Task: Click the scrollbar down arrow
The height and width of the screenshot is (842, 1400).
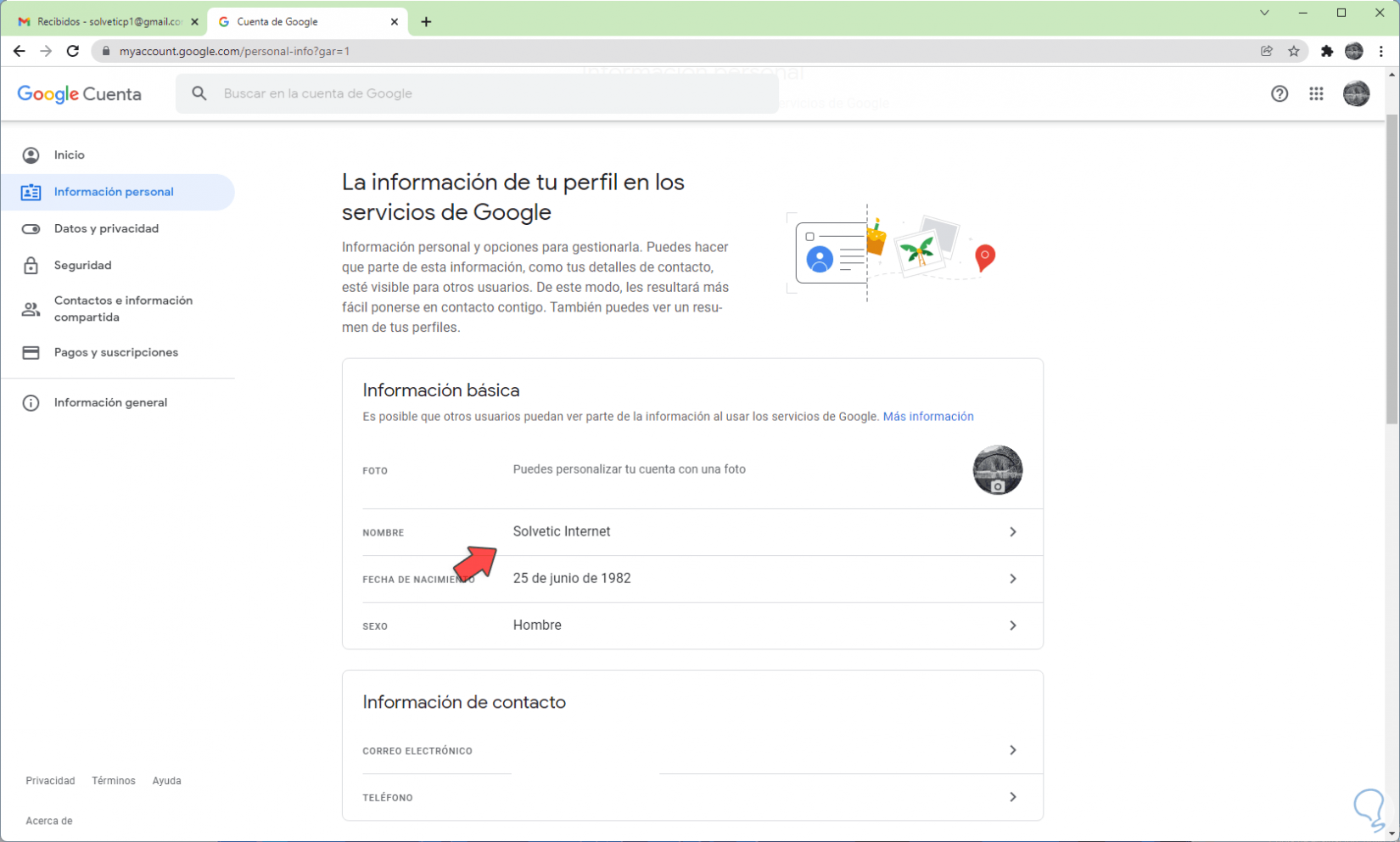Action: 1392,834
